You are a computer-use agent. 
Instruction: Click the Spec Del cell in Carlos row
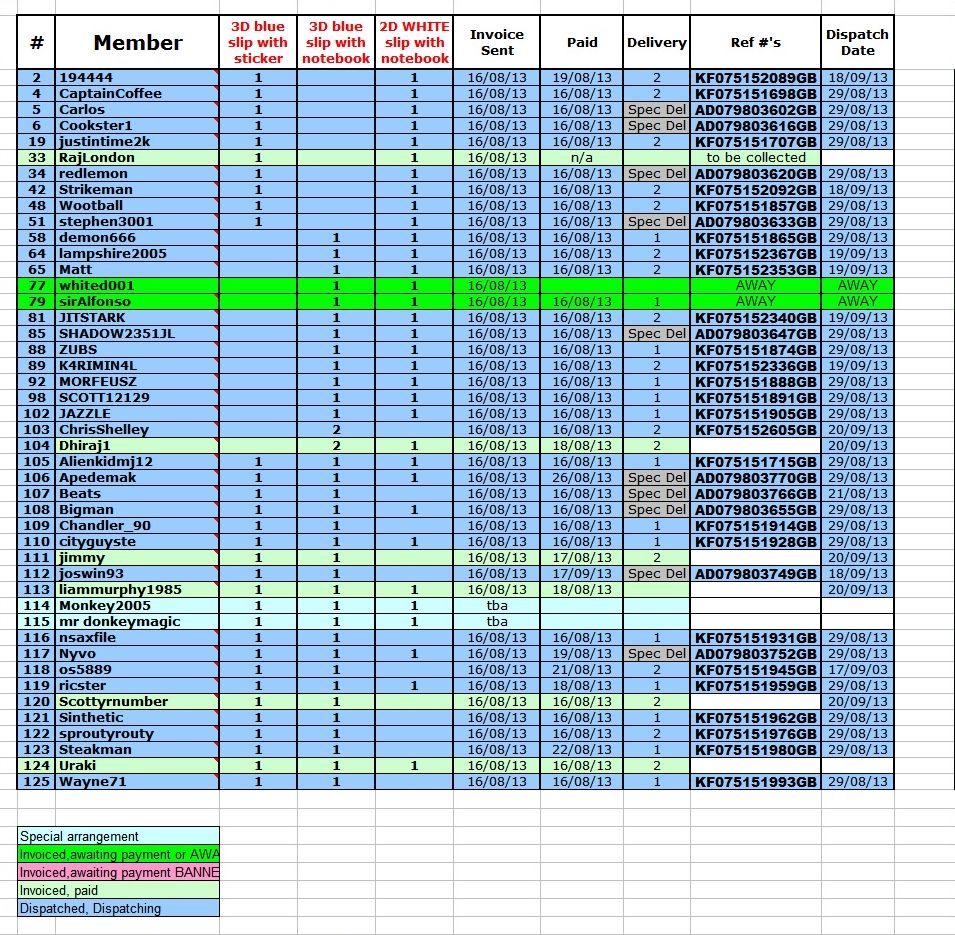click(657, 110)
